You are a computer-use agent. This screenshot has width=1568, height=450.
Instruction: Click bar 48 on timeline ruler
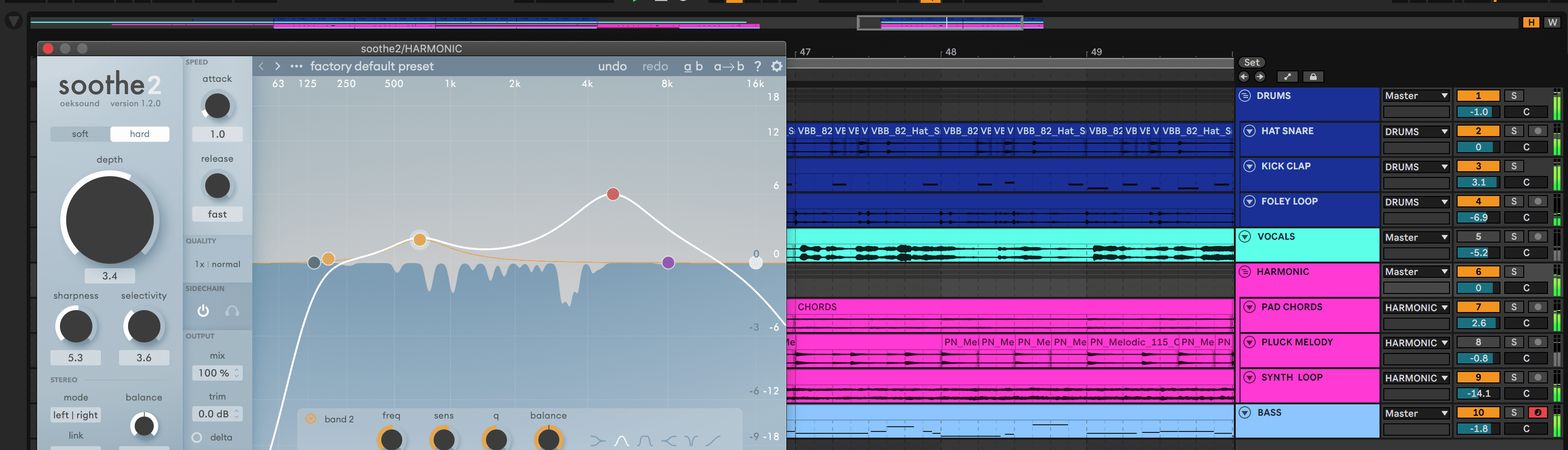click(950, 52)
